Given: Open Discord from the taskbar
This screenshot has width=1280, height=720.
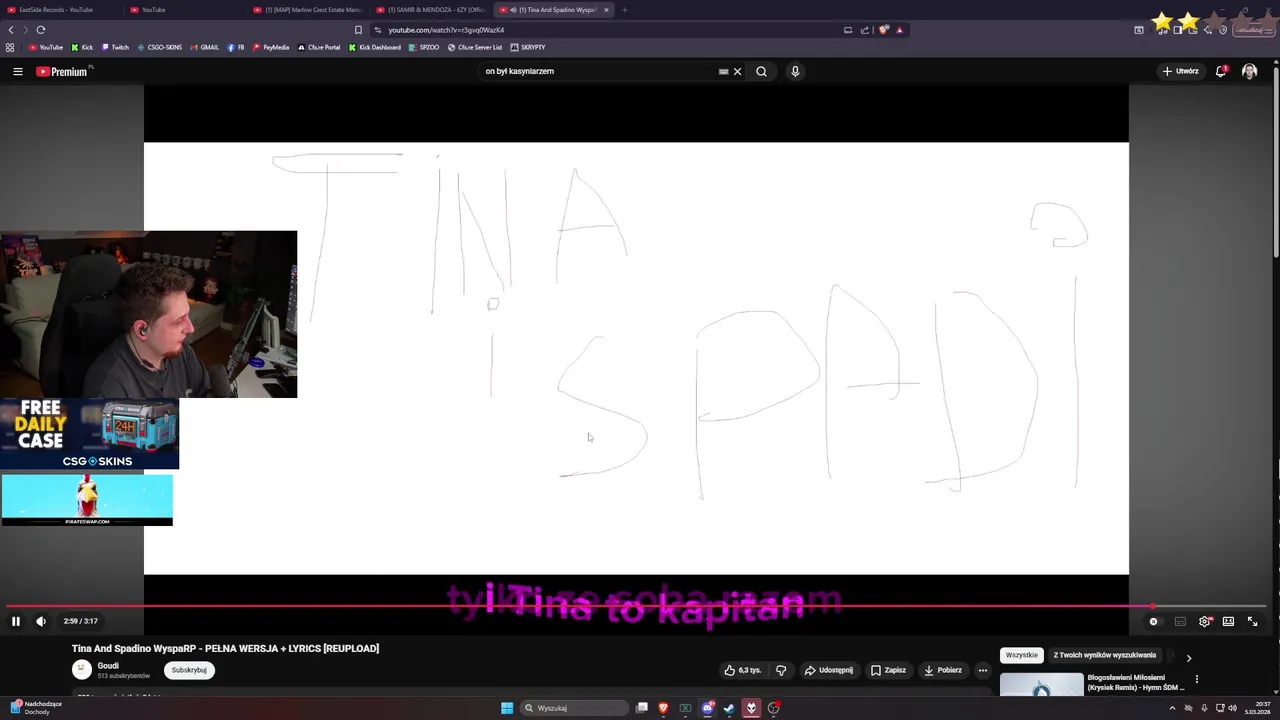Looking at the screenshot, I should click(707, 708).
